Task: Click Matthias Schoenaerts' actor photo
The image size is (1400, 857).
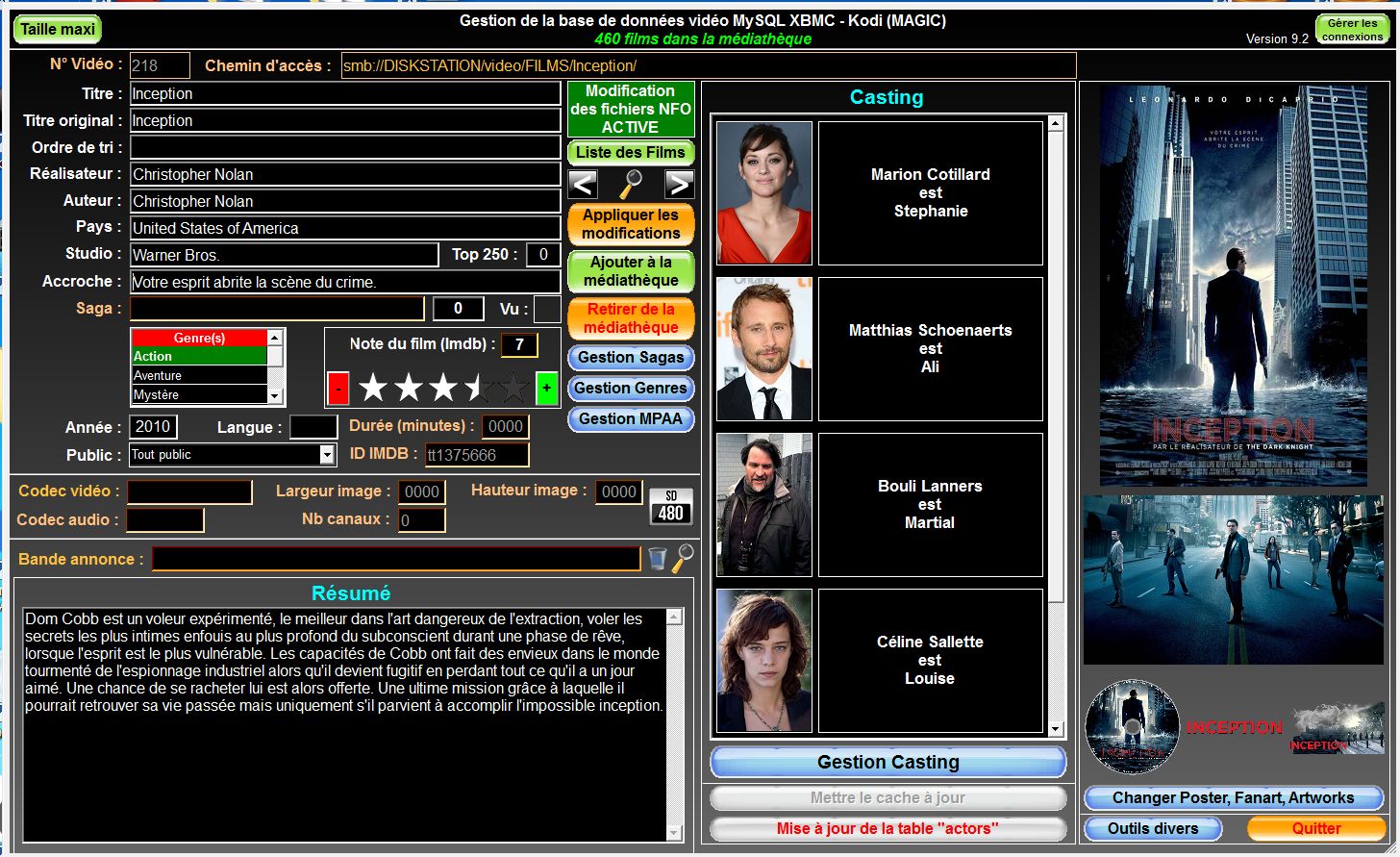Action: (x=764, y=348)
